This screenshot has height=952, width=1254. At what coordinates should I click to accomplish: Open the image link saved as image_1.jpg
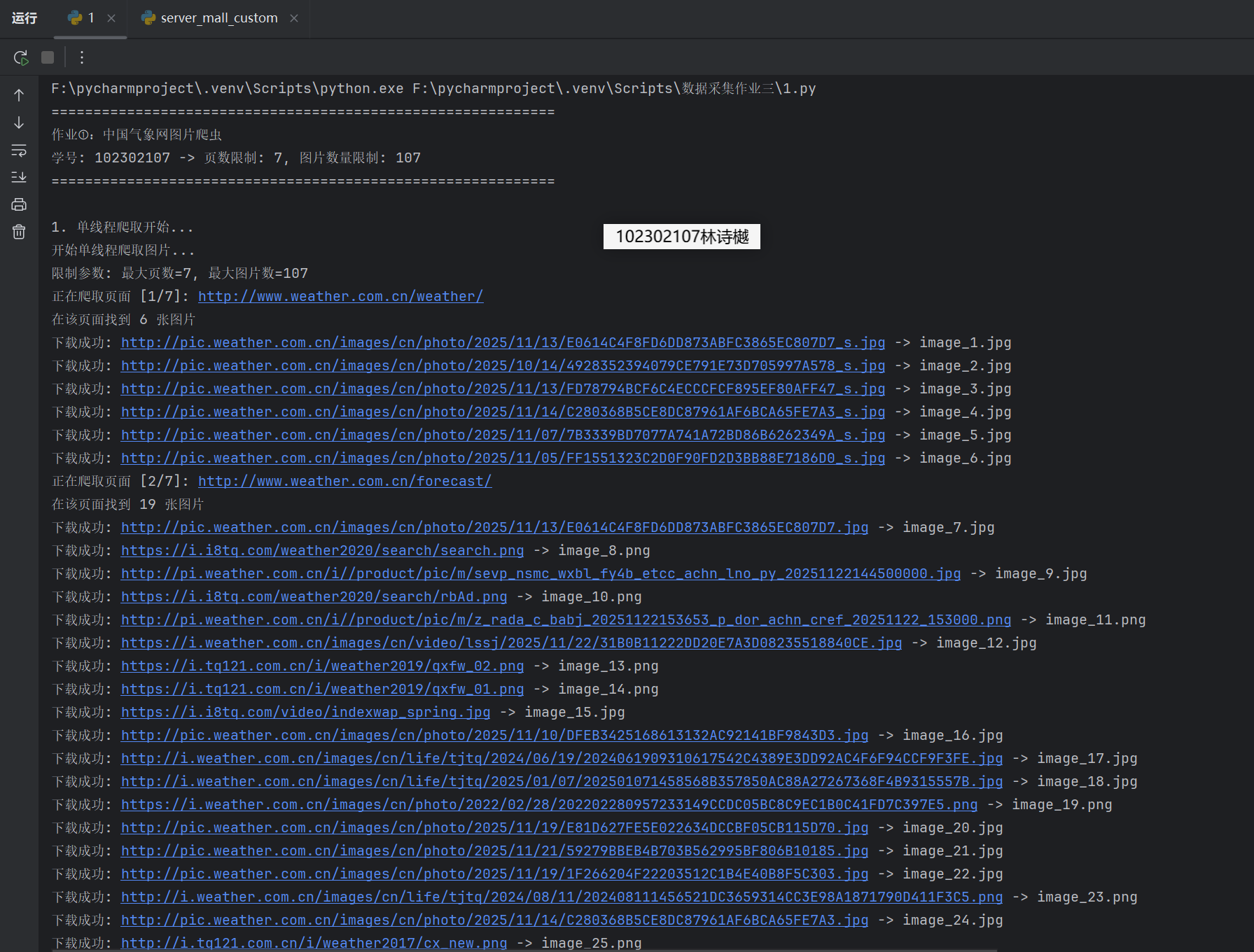point(503,343)
